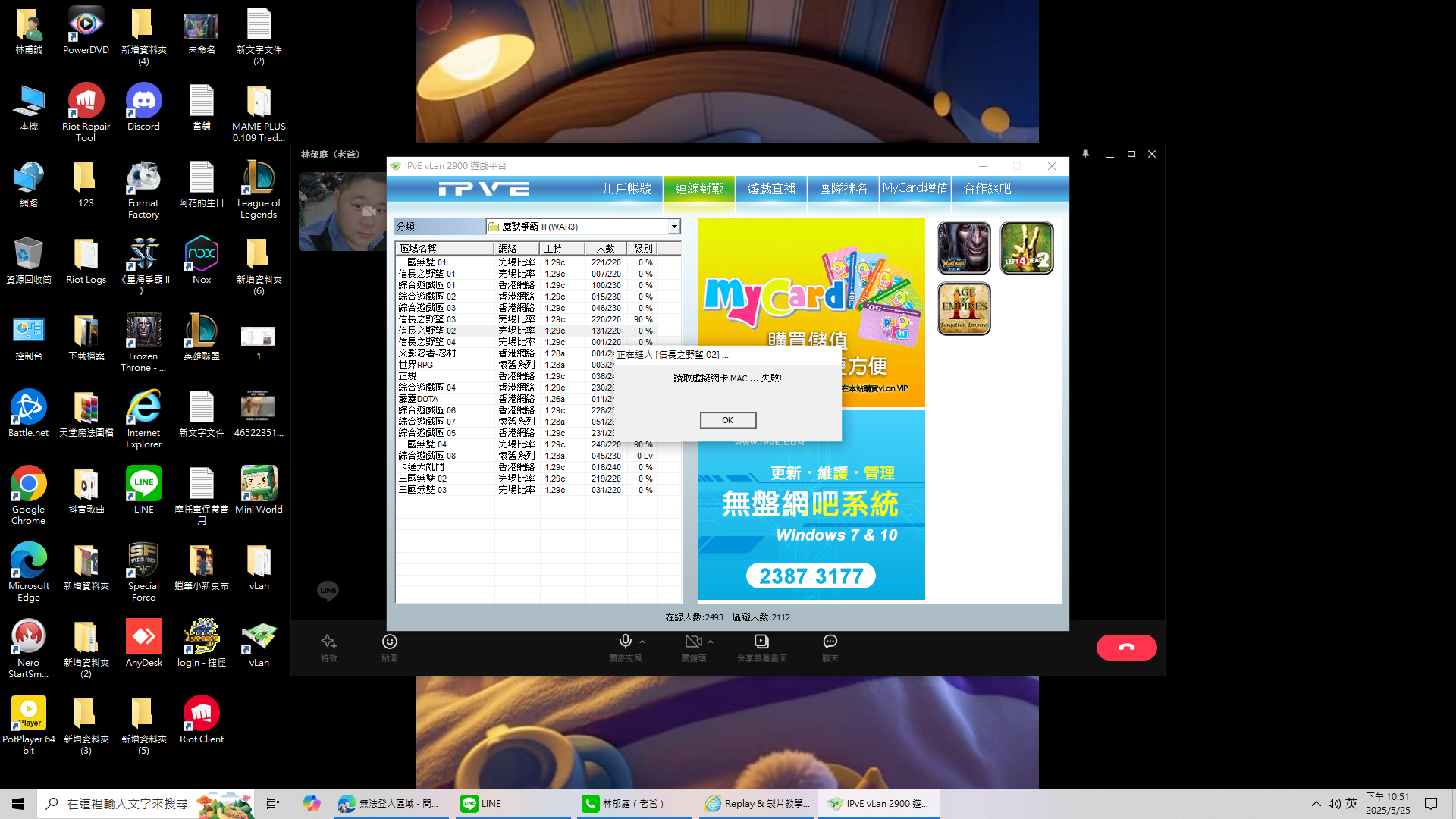Open the effects (特效) sparkle icon
This screenshot has height=819, width=1456.
click(328, 642)
